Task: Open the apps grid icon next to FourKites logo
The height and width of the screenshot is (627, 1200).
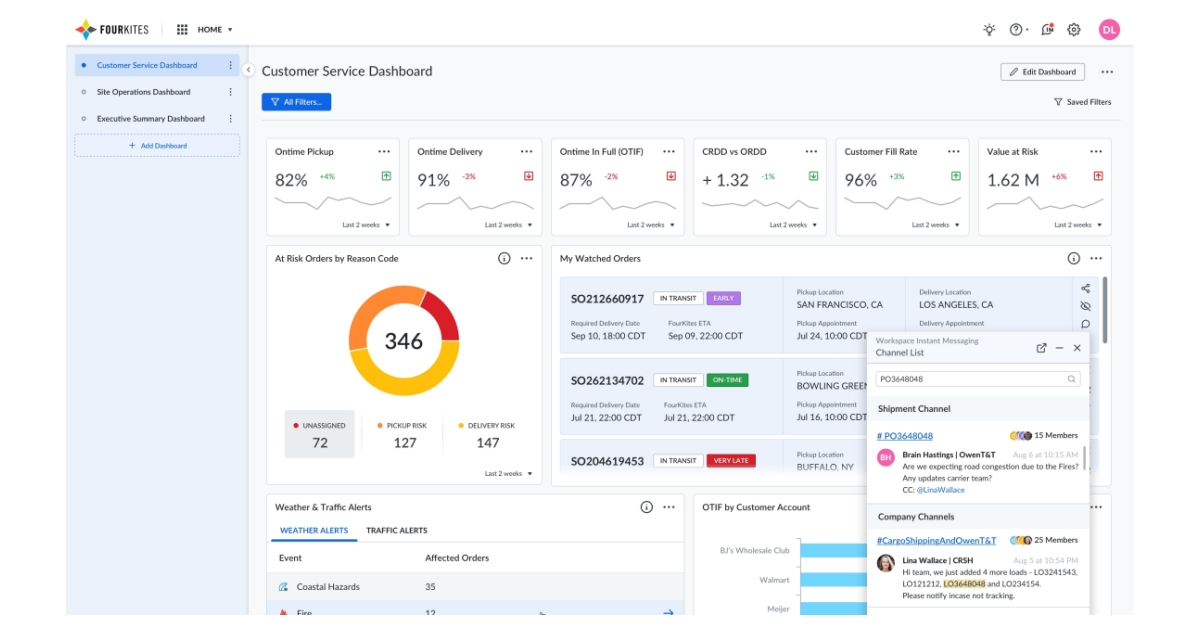Action: coord(183,29)
